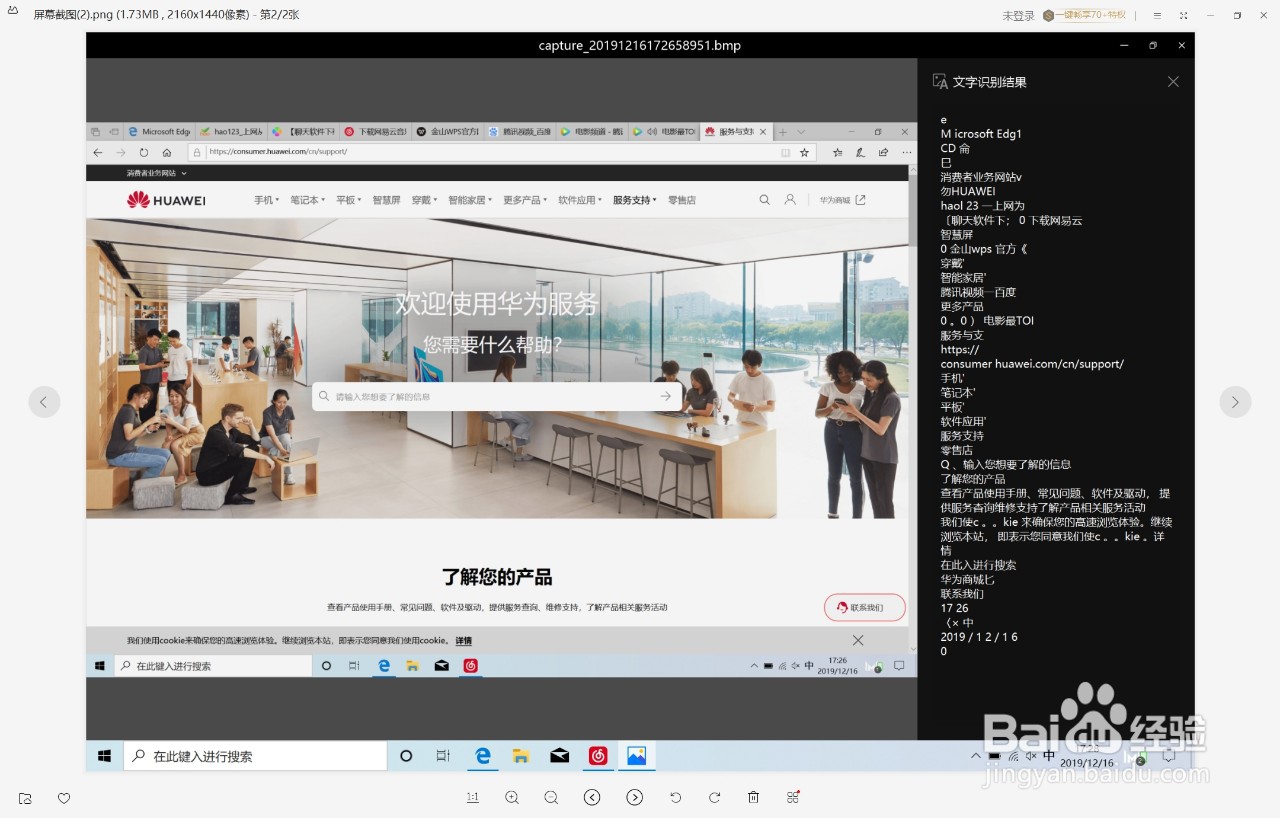The width and height of the screenshot is (1280, 818).
Task: Delete the current image with the trash icon
Action: (754, 797)
